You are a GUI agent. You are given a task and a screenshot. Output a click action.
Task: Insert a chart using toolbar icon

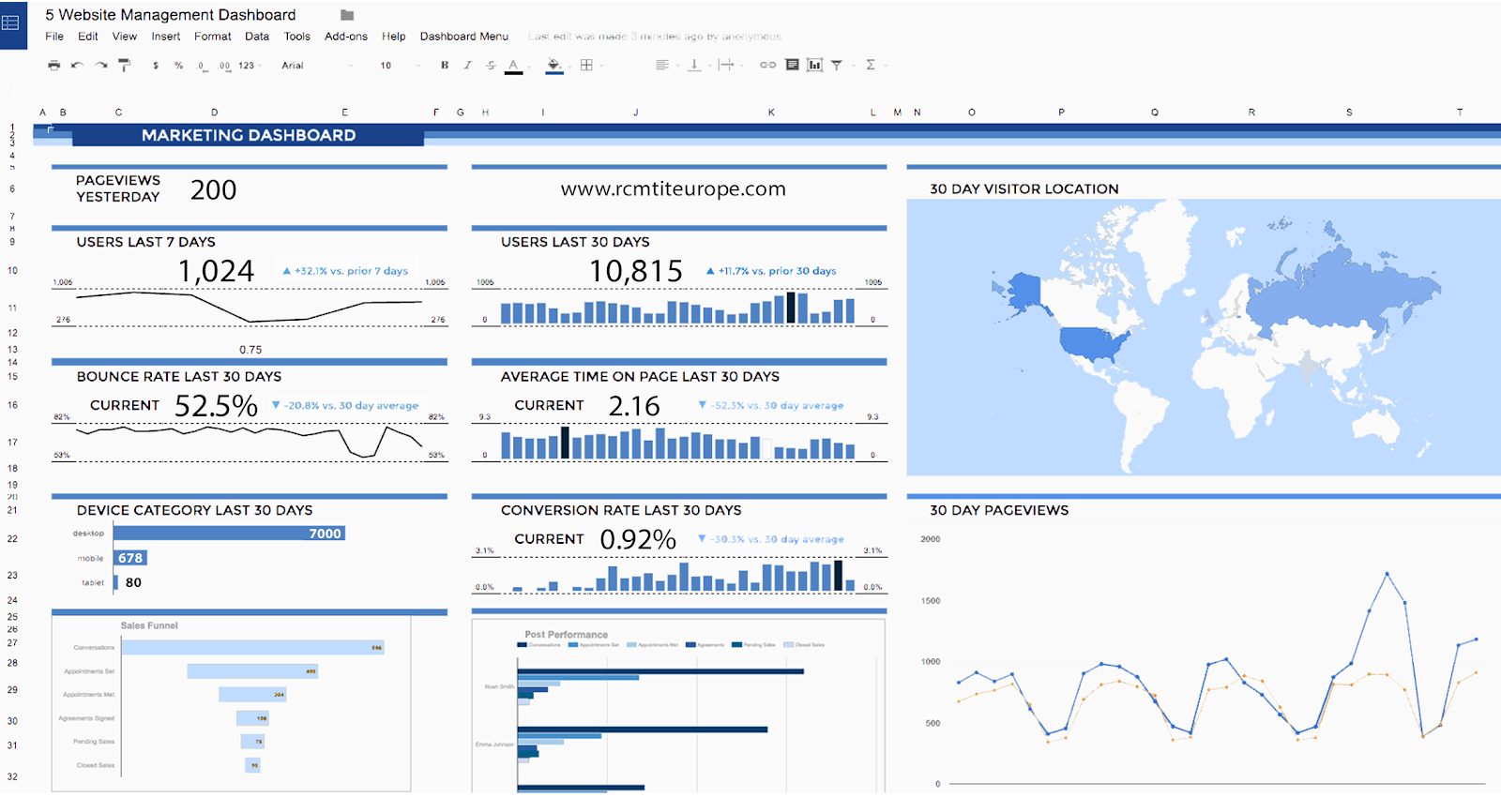tap(814, 66)
